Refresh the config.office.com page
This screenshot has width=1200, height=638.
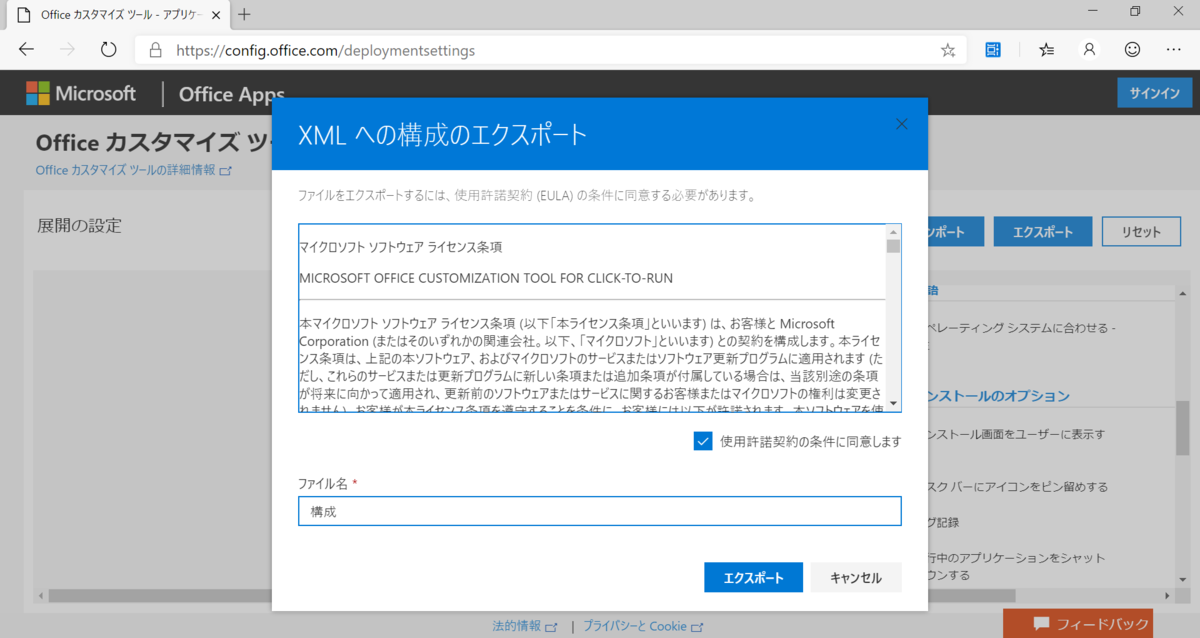108,49
